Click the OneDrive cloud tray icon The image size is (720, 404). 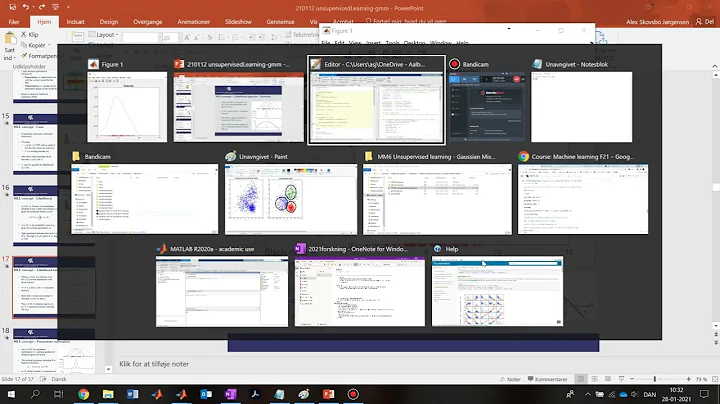(623, 394)
